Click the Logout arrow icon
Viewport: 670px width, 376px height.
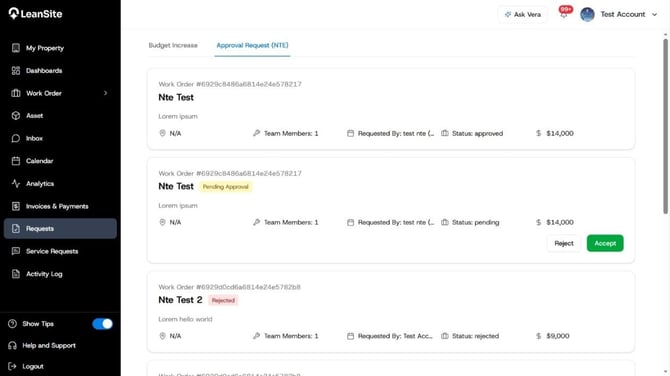(12, 366)
